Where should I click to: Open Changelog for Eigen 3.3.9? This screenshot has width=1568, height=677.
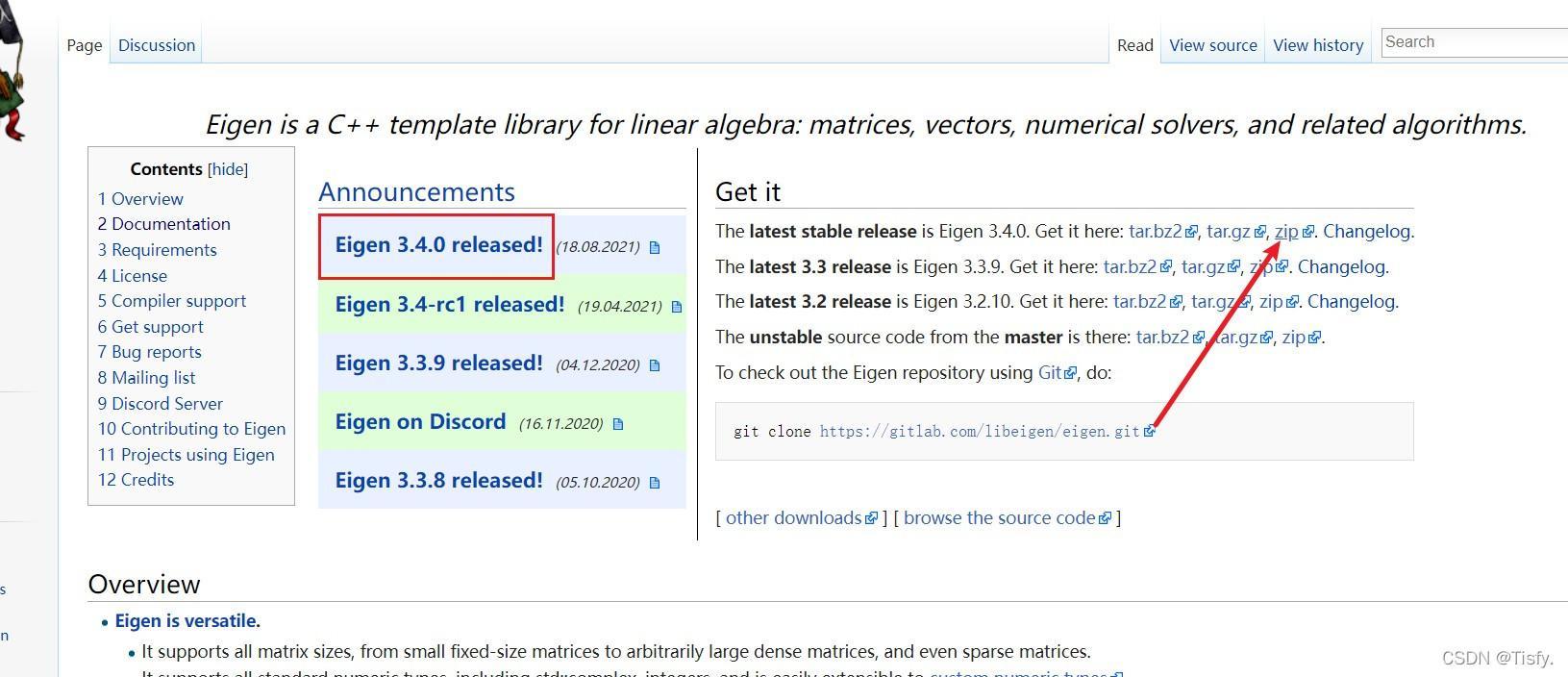(1341, 267)
